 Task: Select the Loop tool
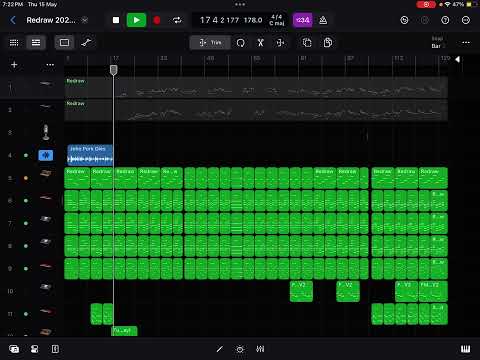(240, 43)
